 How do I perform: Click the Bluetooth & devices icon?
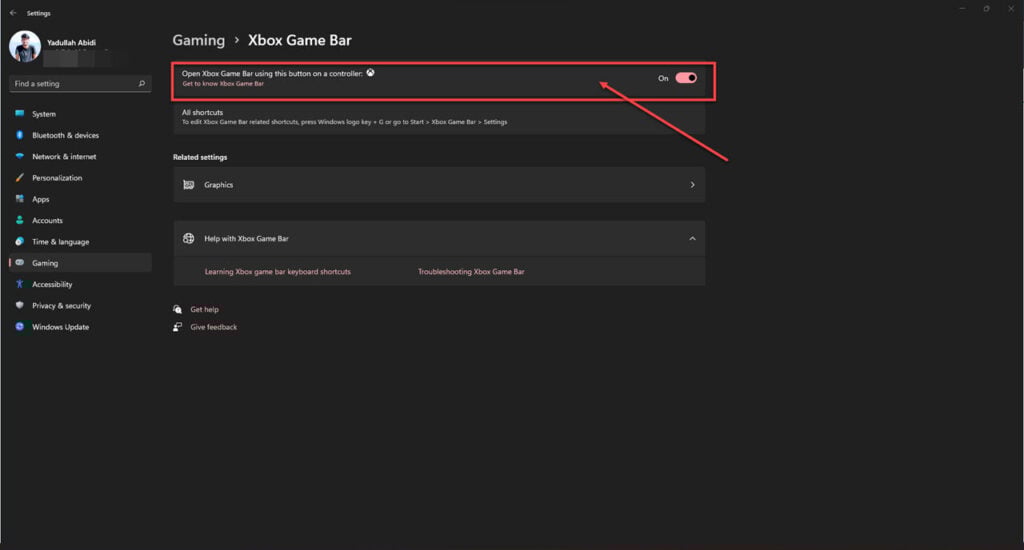click(x=20, y=135)
